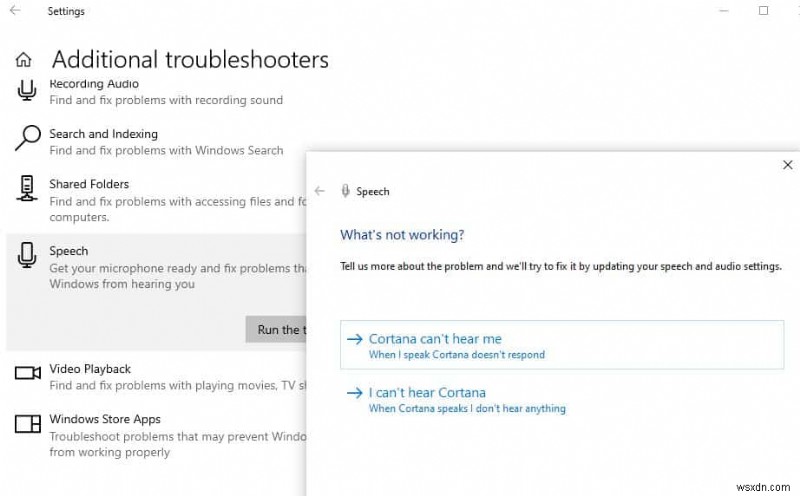Click the Search and Indexing magnifier icon
Screen dimensions: 800x496
[27, 140]
